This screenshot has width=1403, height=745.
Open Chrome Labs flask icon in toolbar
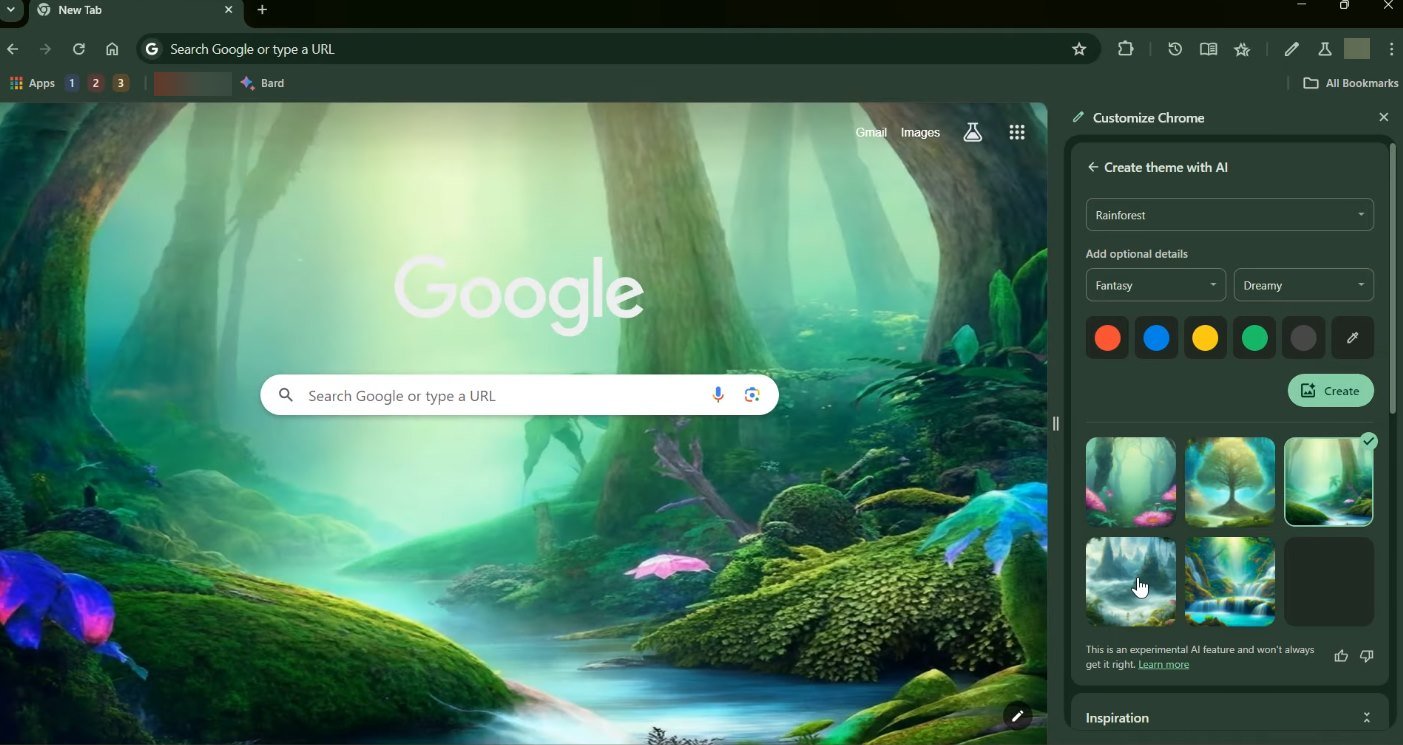[1324, 49]
